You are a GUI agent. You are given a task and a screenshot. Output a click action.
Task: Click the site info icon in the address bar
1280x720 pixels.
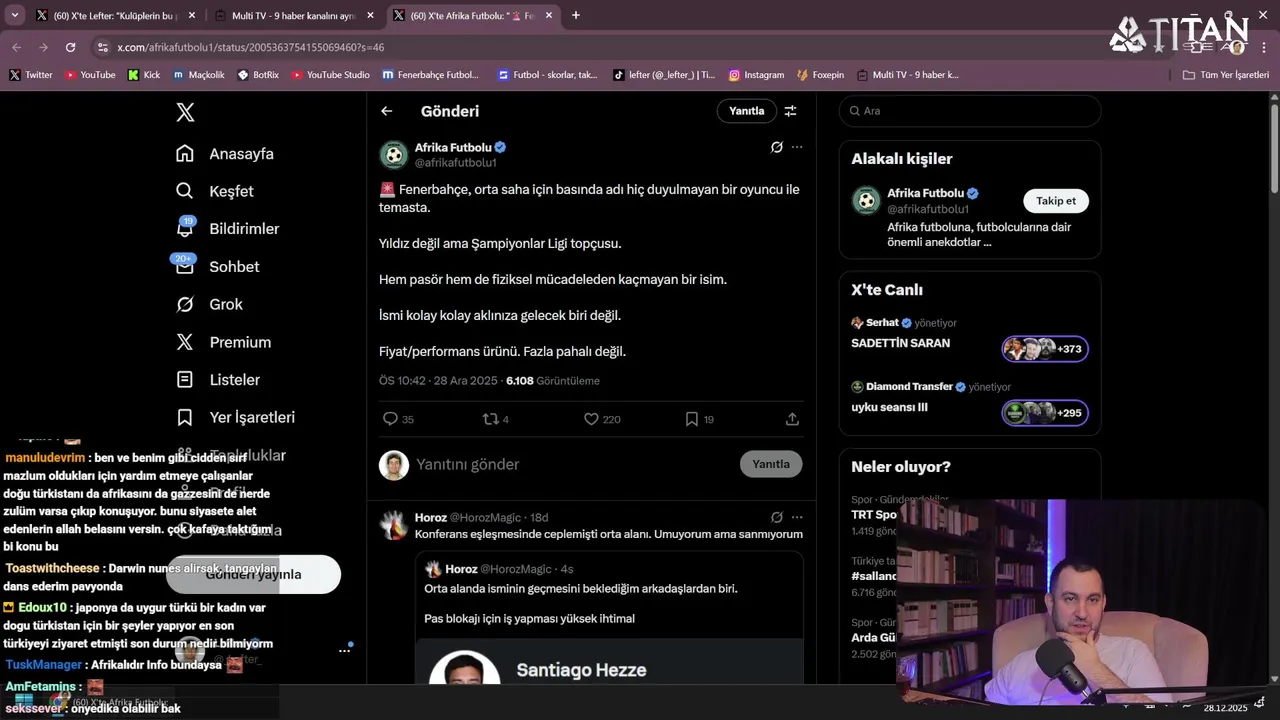pos(102,47)
